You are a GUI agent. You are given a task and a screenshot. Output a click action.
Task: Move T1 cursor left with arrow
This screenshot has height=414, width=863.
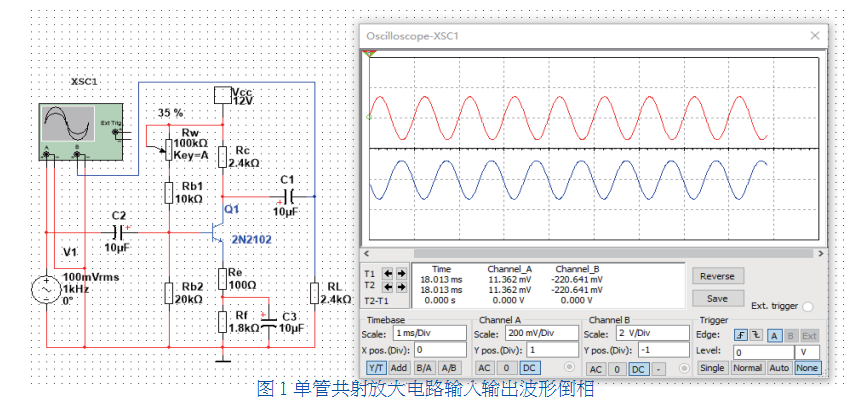pos(389,273)
